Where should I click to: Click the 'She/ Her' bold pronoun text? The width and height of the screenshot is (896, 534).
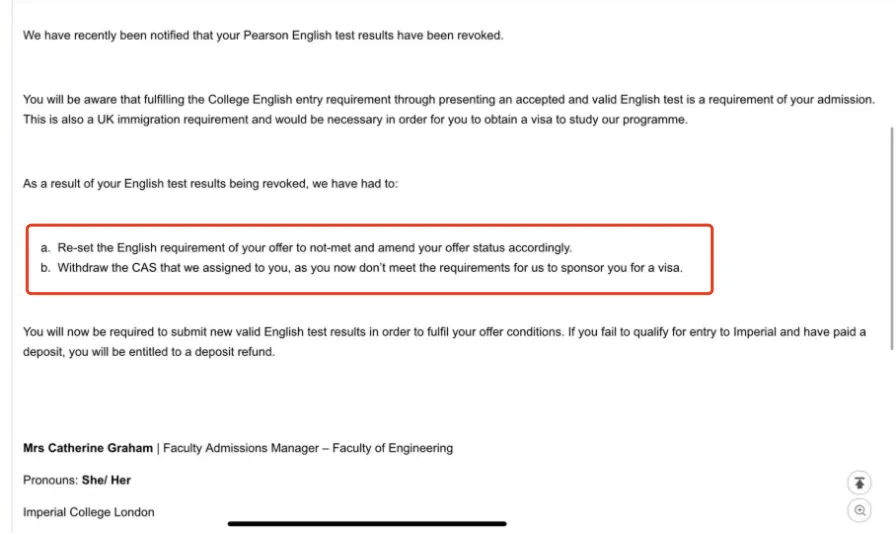tap(107, 480)
